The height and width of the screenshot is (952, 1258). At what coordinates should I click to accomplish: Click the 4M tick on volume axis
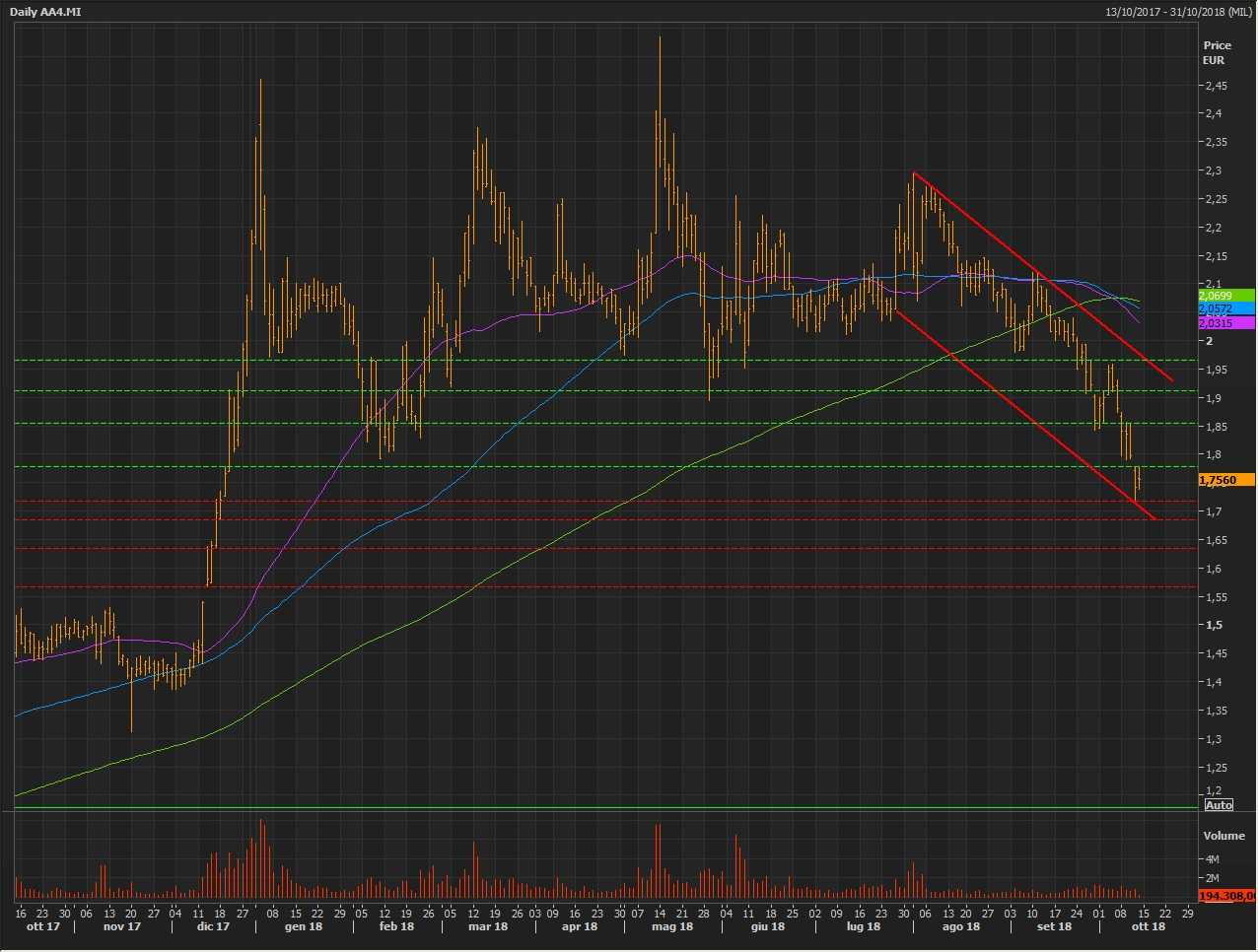point(1212,859)
